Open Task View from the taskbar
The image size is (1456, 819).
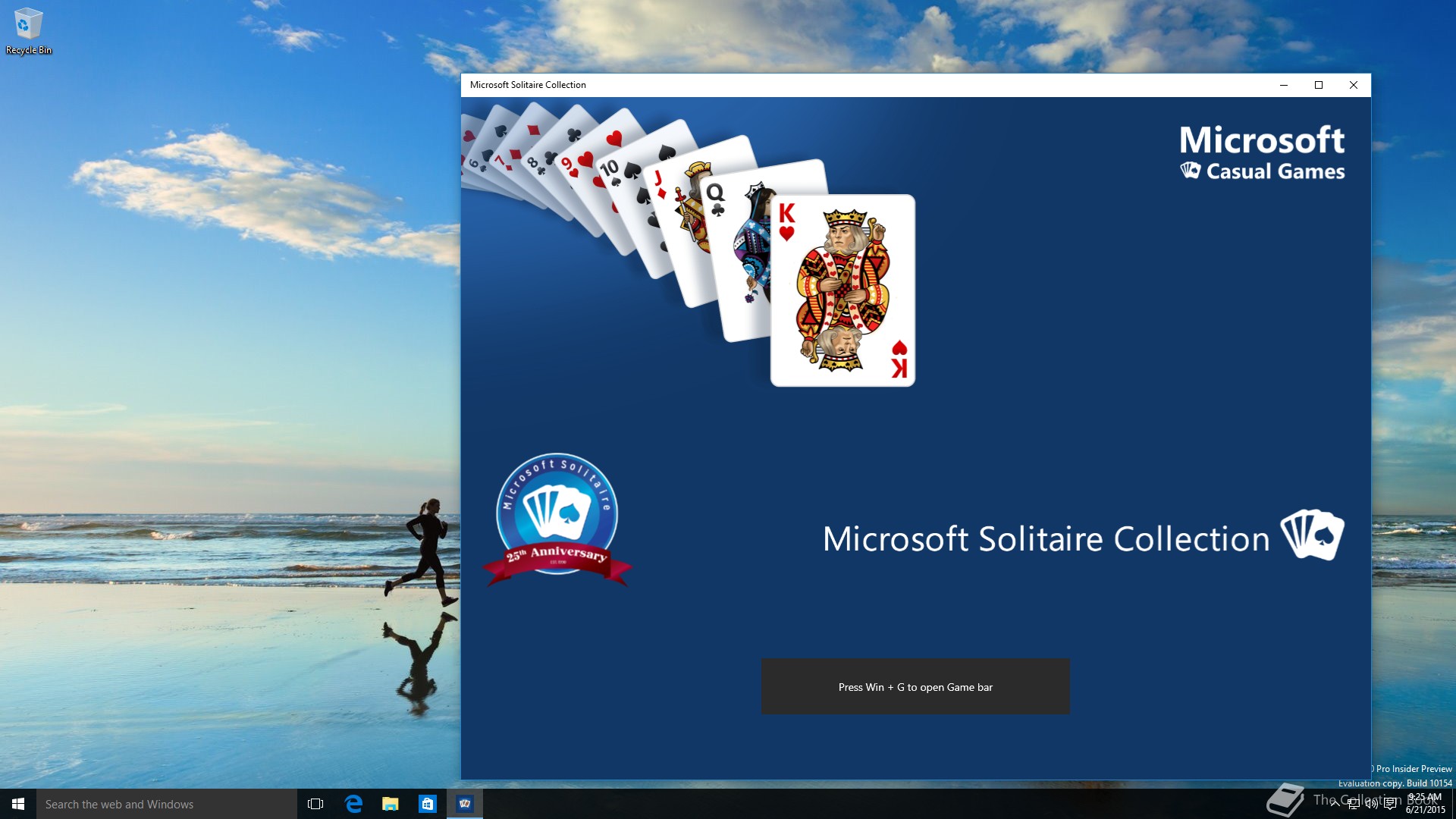(315, 804)
